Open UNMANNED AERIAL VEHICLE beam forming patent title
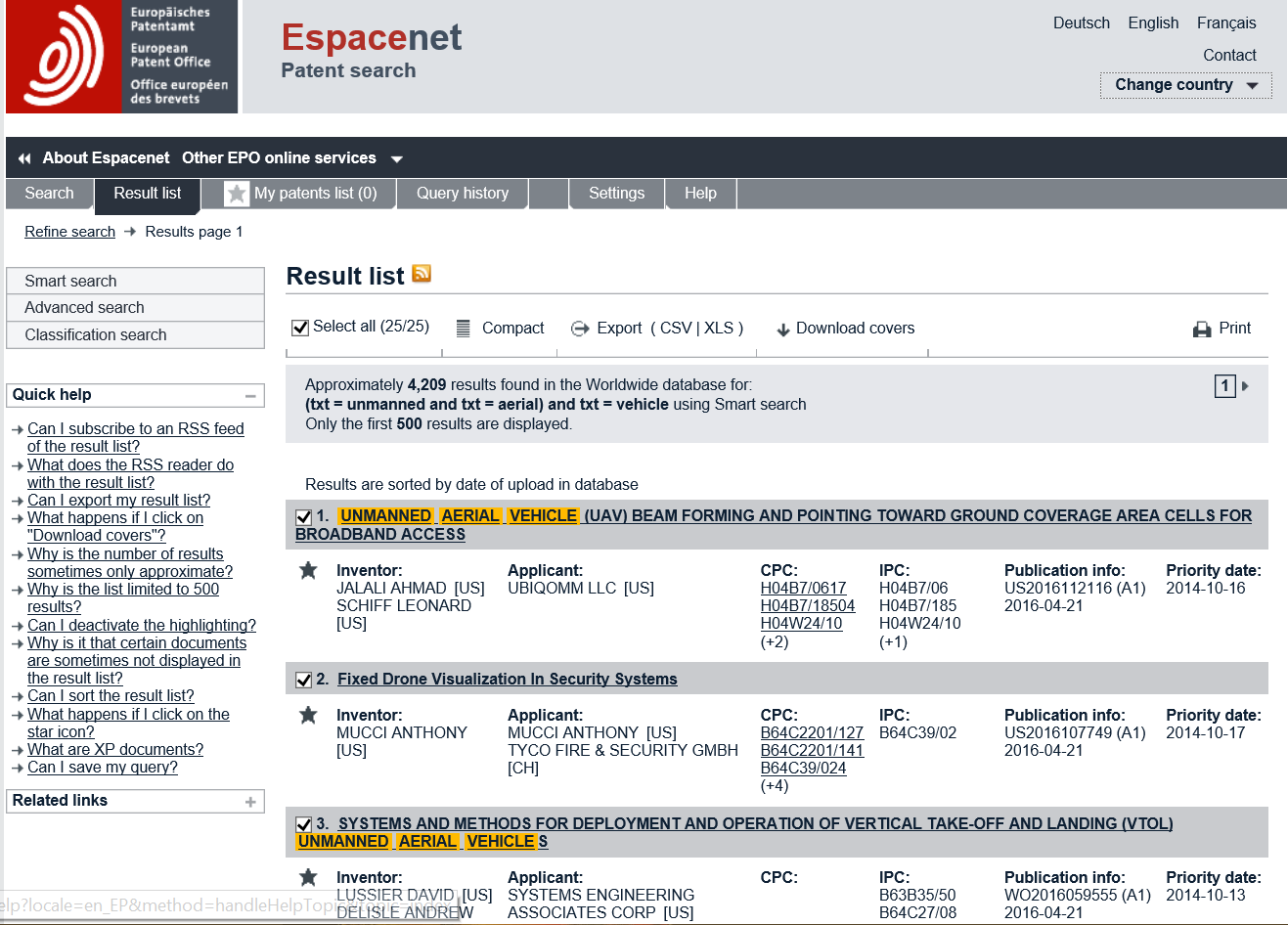Image resolution: width=1288 pixels, height=925 pixels. 774,525
